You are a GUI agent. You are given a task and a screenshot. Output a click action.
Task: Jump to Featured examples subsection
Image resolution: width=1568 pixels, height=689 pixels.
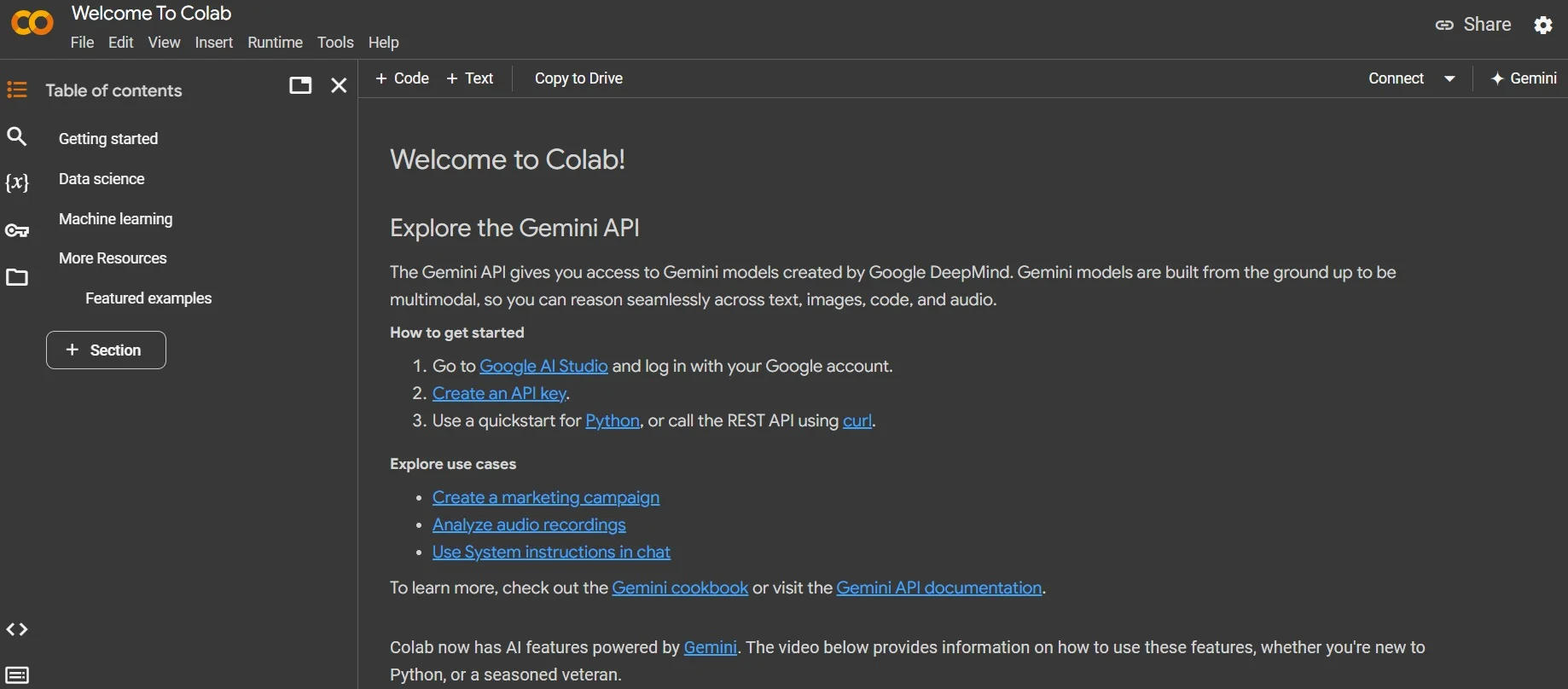[148, 298]
